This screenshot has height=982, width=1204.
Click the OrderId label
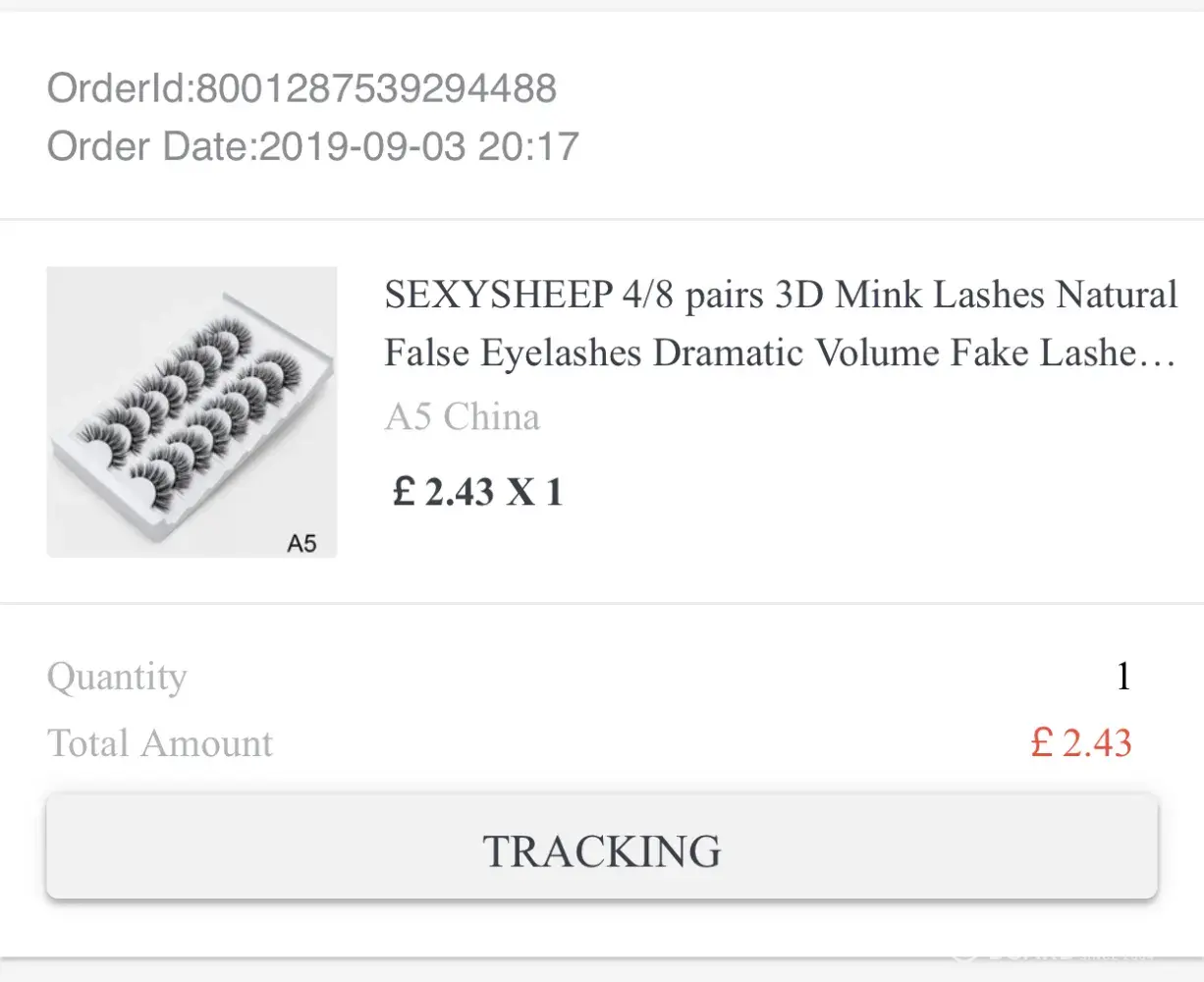pyautogui.click(x=118, y=89)
